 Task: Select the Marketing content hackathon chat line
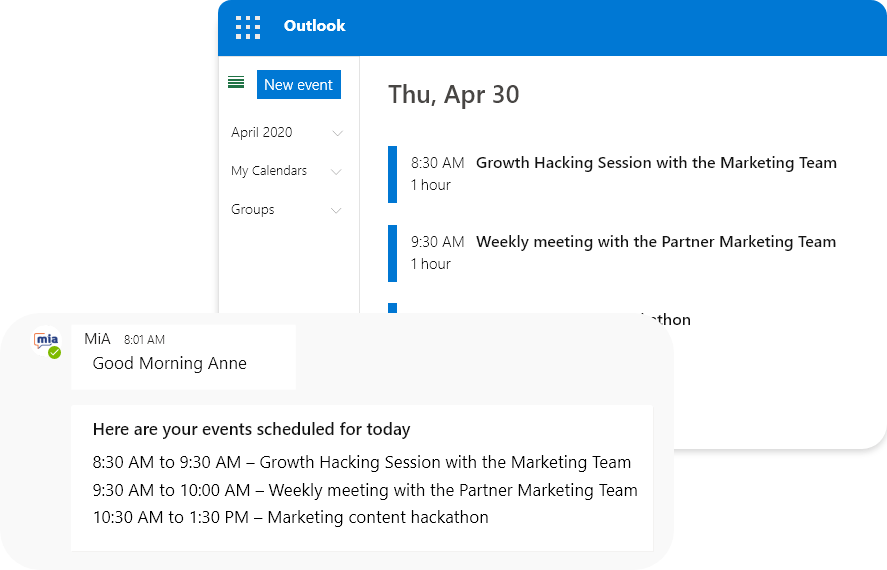(291, 517)
